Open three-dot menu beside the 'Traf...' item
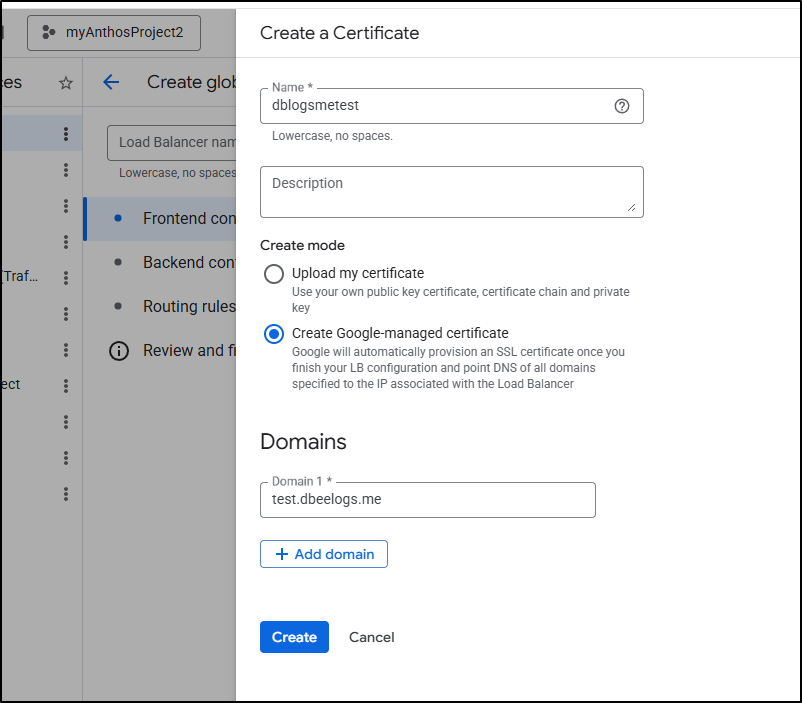 [x=66, y=278]
